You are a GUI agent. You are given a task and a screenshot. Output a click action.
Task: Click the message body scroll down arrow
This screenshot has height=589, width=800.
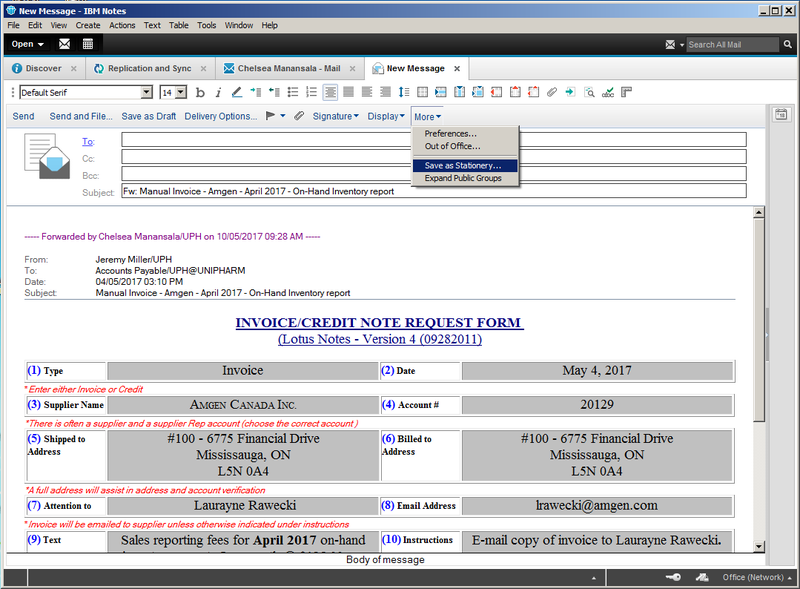point(759,547)
